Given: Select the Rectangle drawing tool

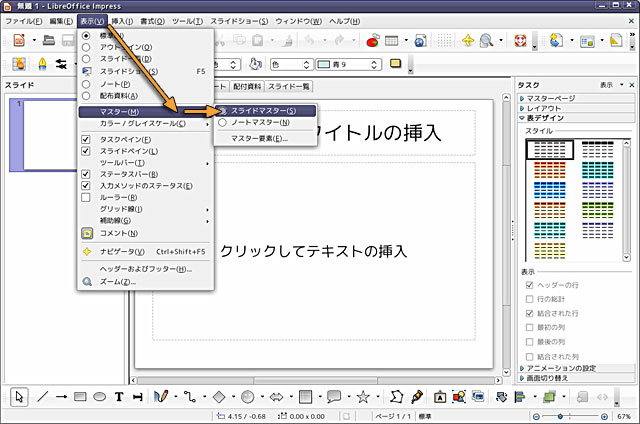Looking at the screenshot, I should click(x=81, y=397).
